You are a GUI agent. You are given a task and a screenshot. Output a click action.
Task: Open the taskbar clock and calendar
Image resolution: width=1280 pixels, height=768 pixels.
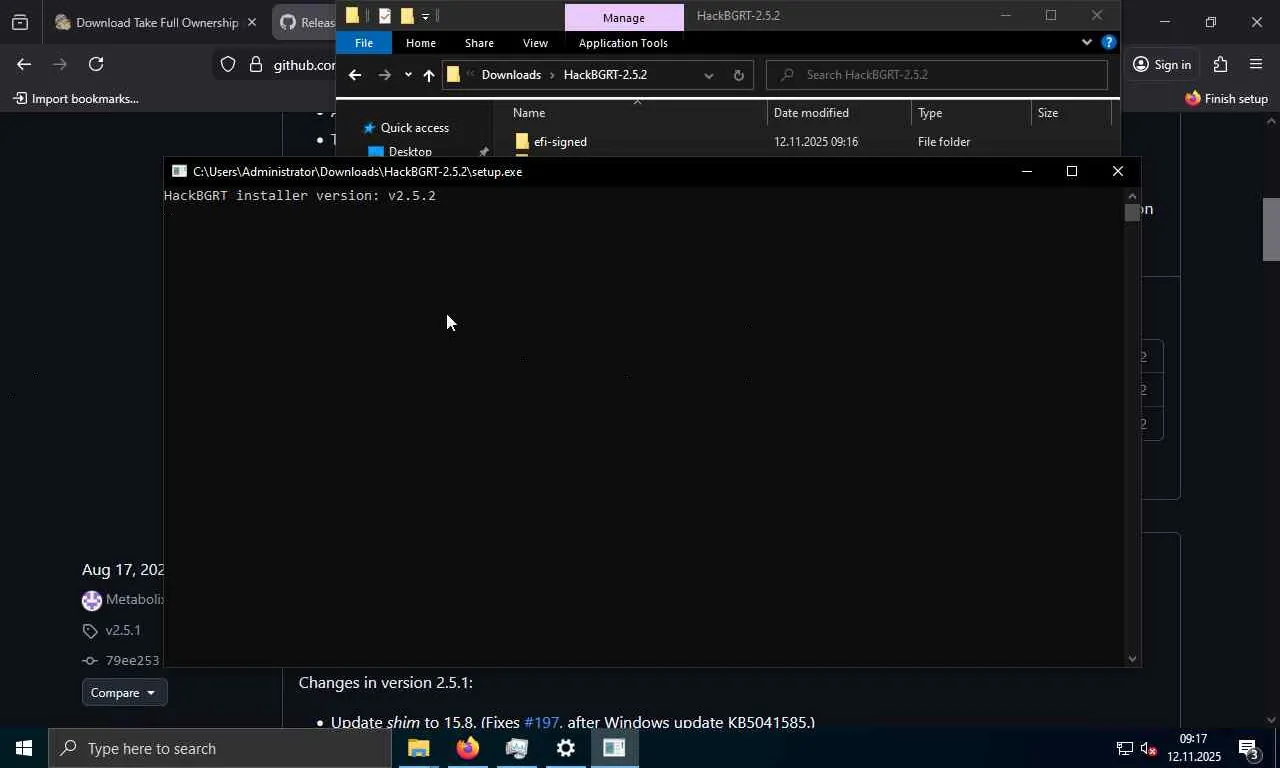(1194, 748)
